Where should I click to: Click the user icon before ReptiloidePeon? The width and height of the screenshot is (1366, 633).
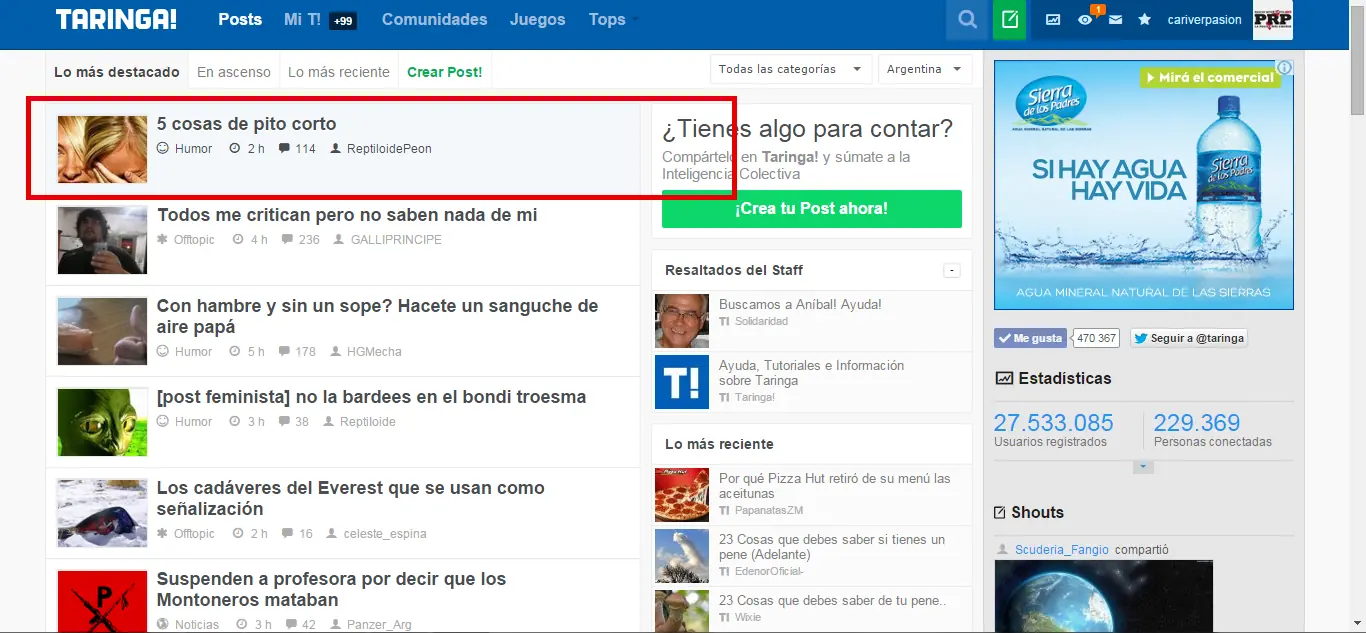[335, 149]
